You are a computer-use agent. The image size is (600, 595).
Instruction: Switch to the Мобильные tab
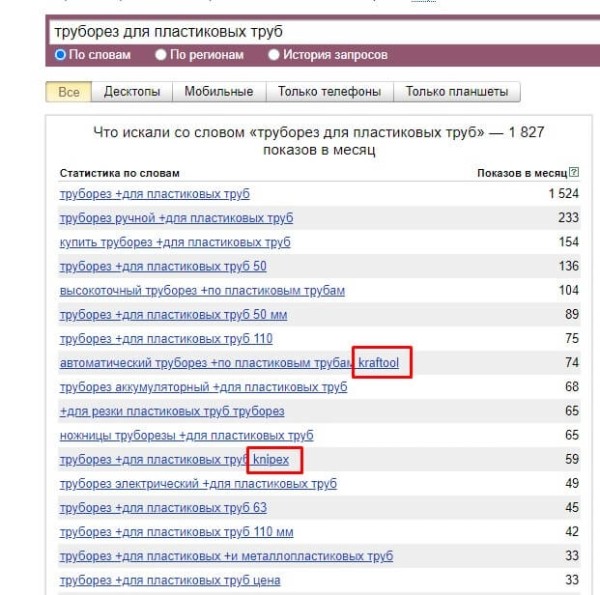coord(218,92)
